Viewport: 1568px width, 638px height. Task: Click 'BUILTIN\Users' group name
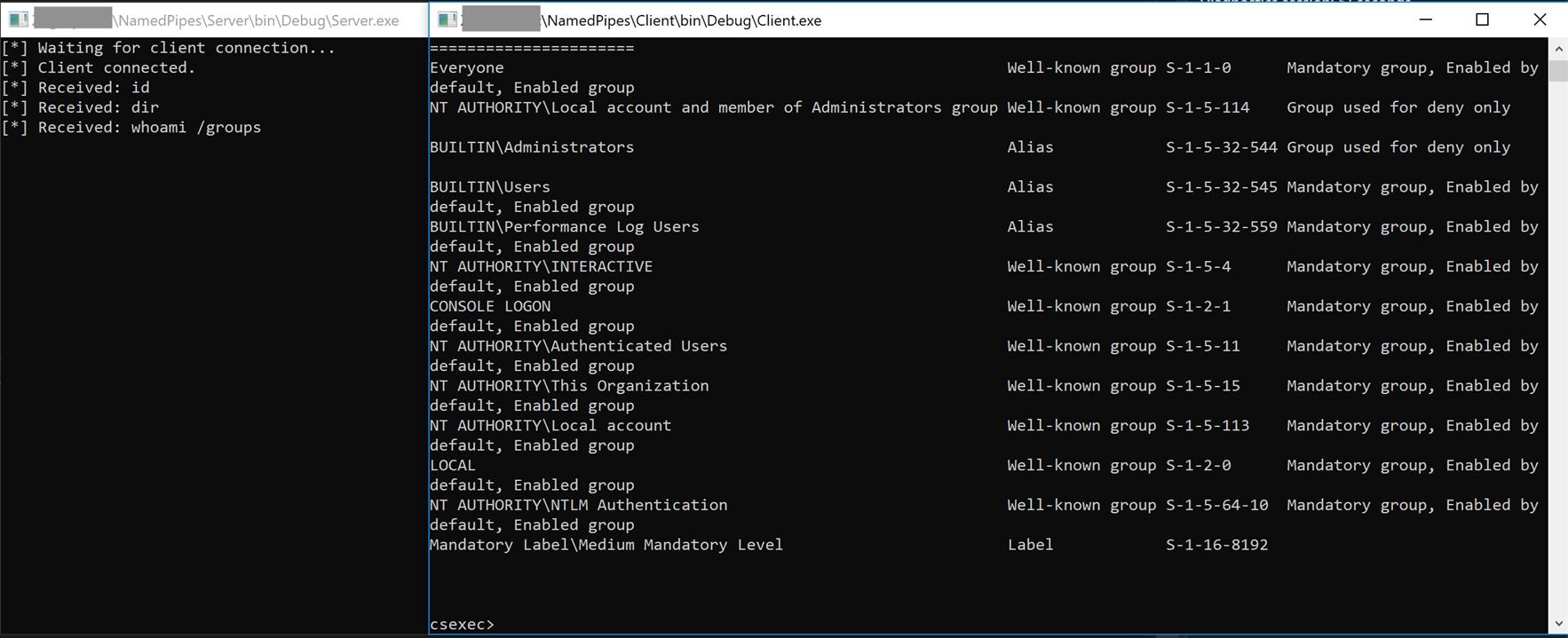tap(490, 187)
